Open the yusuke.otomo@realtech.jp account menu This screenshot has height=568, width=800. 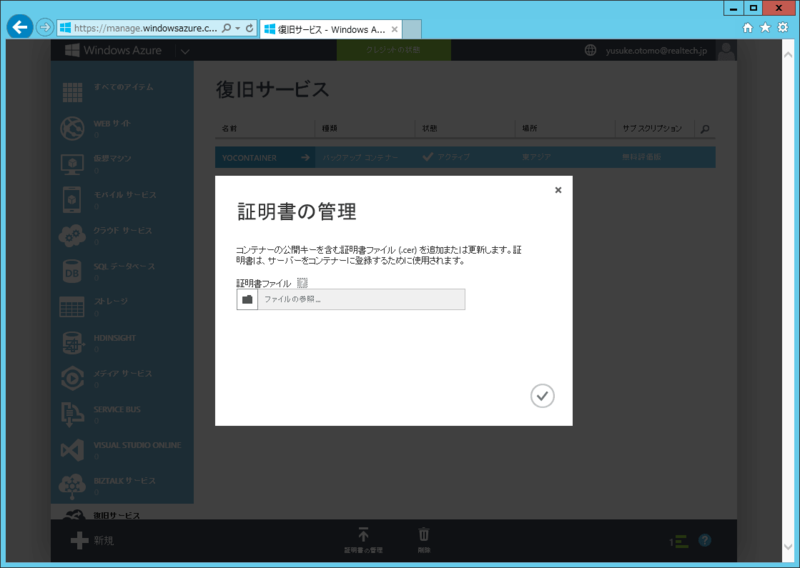(x=656, y=51)
